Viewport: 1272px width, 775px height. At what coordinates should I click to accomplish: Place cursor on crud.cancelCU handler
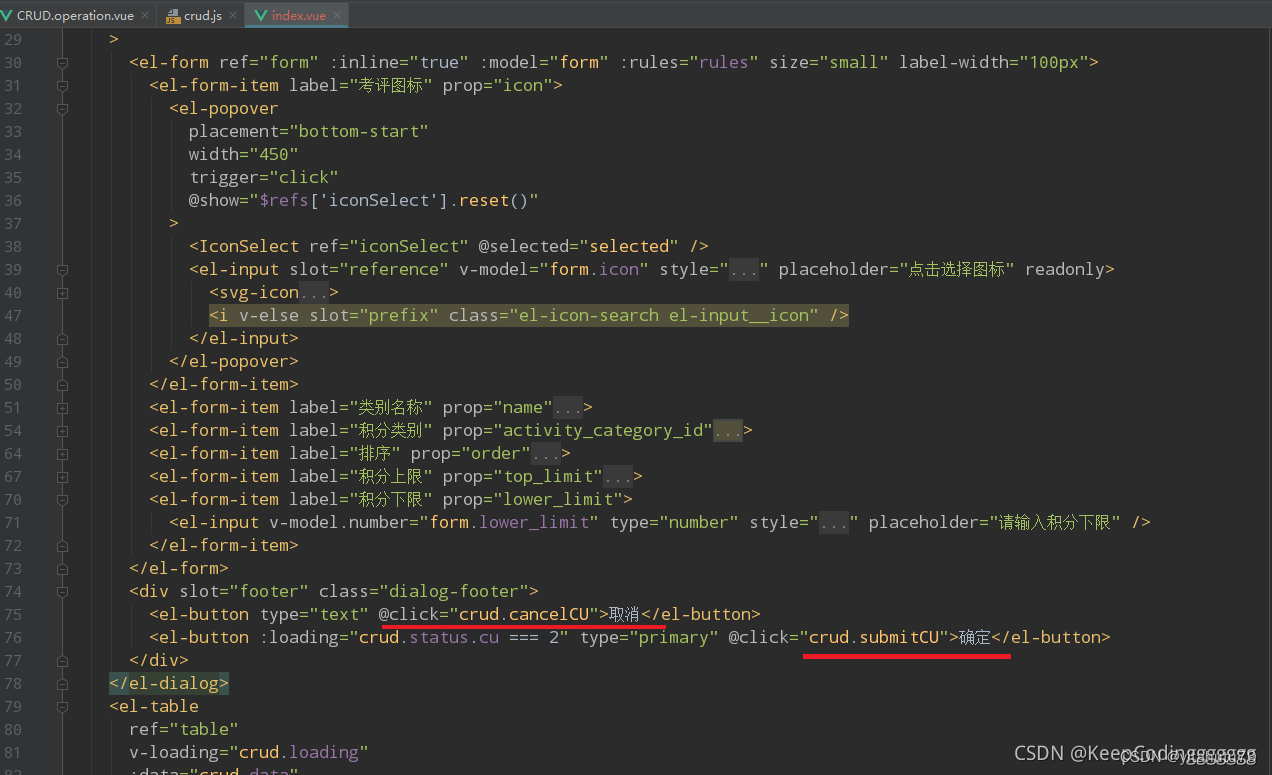pyautogui.click(x=524, y=614)
